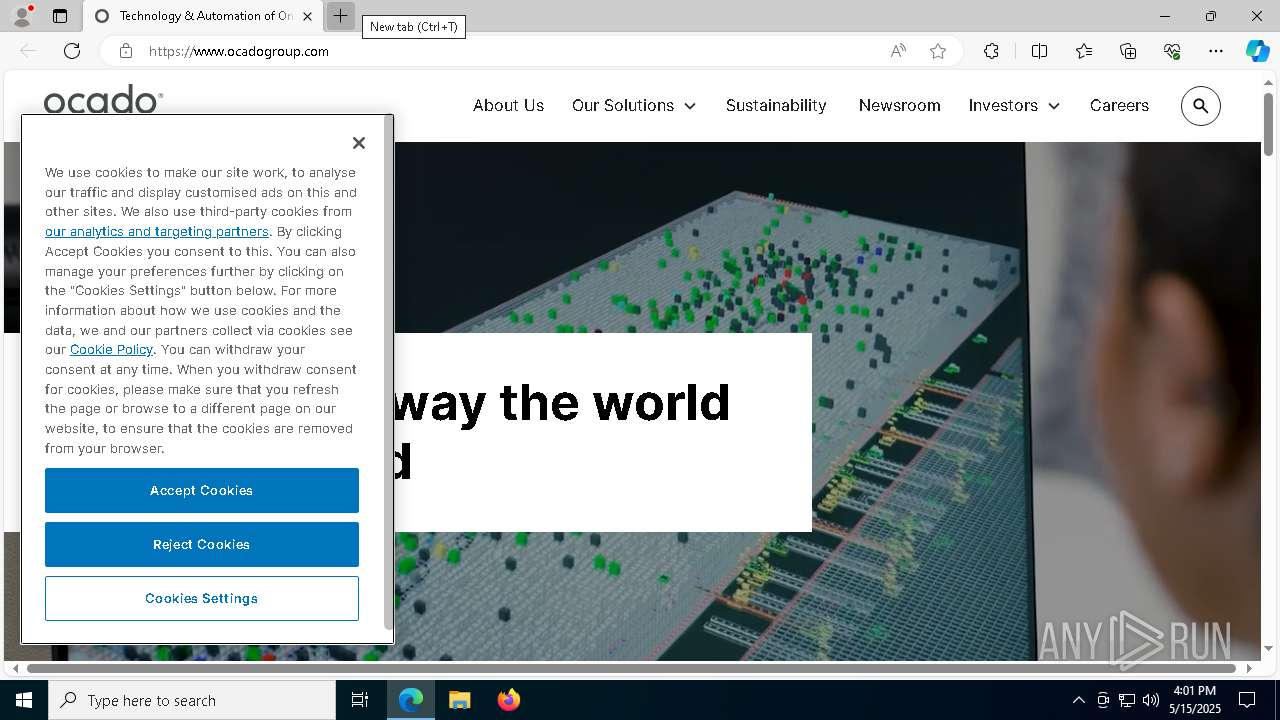
Task: Show hidden system tray icons
Action: pyautogui.click(x=1078, y=700)
